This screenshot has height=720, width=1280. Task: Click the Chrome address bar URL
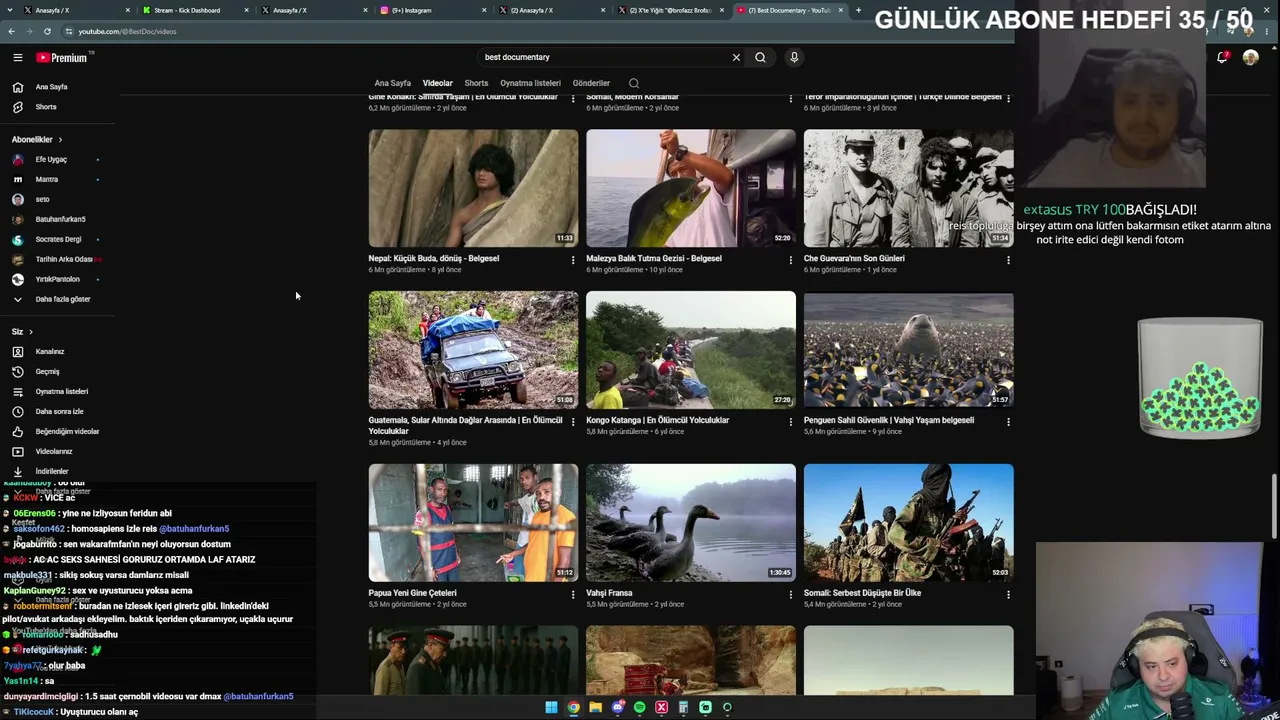pos(127,31)
